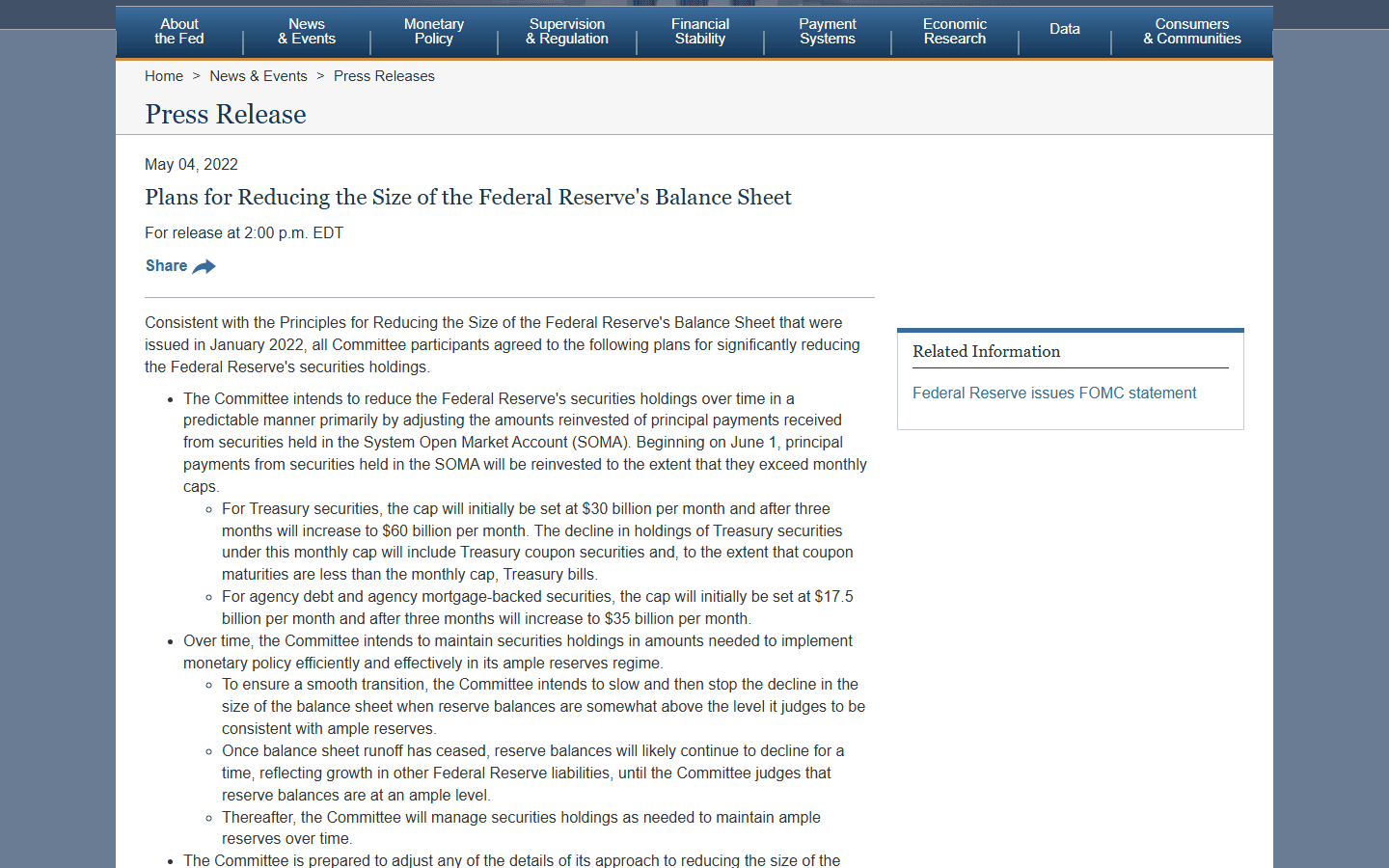Open the Payment Systems menu
This screenshot has height=868, width=1389.
coord(828,31)
